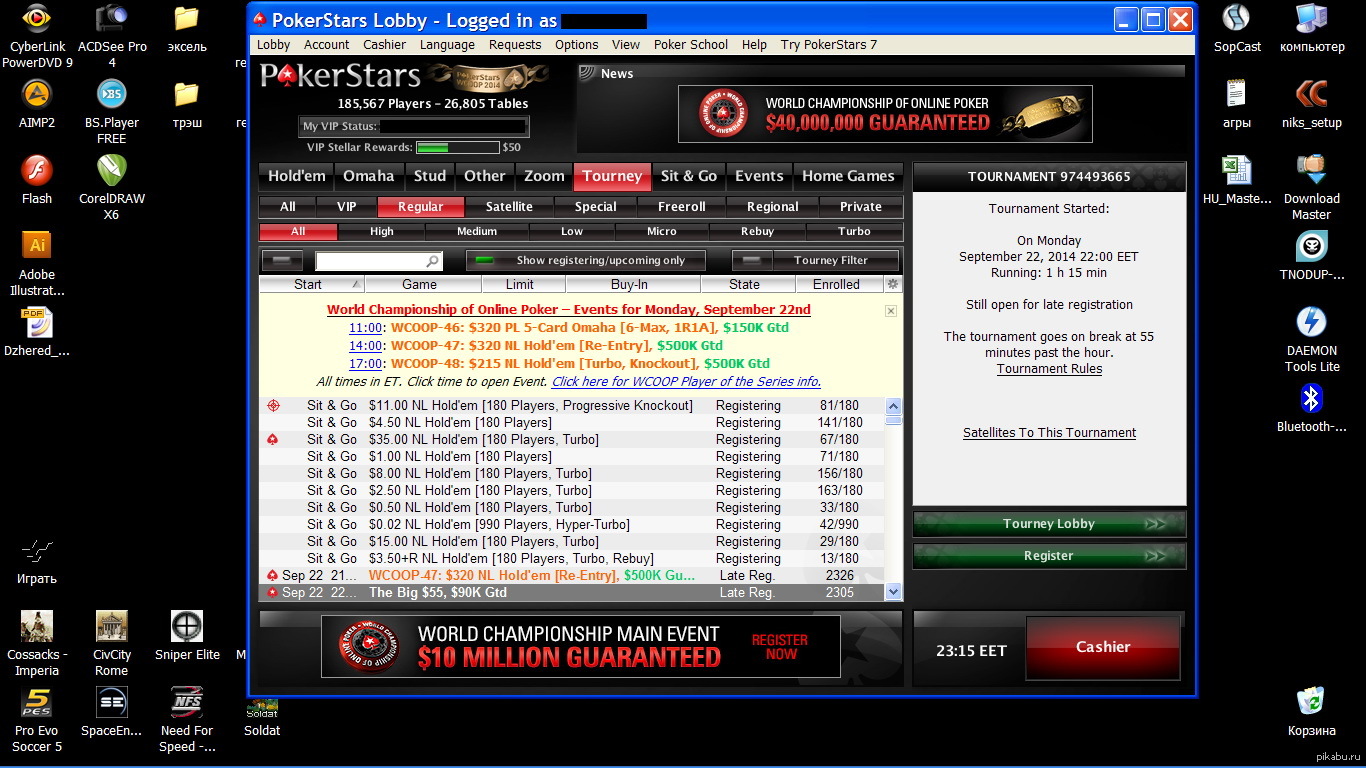Click the Tourney Lobby button
This screenshot has height=768, width=1366.
click(1049, 524)
